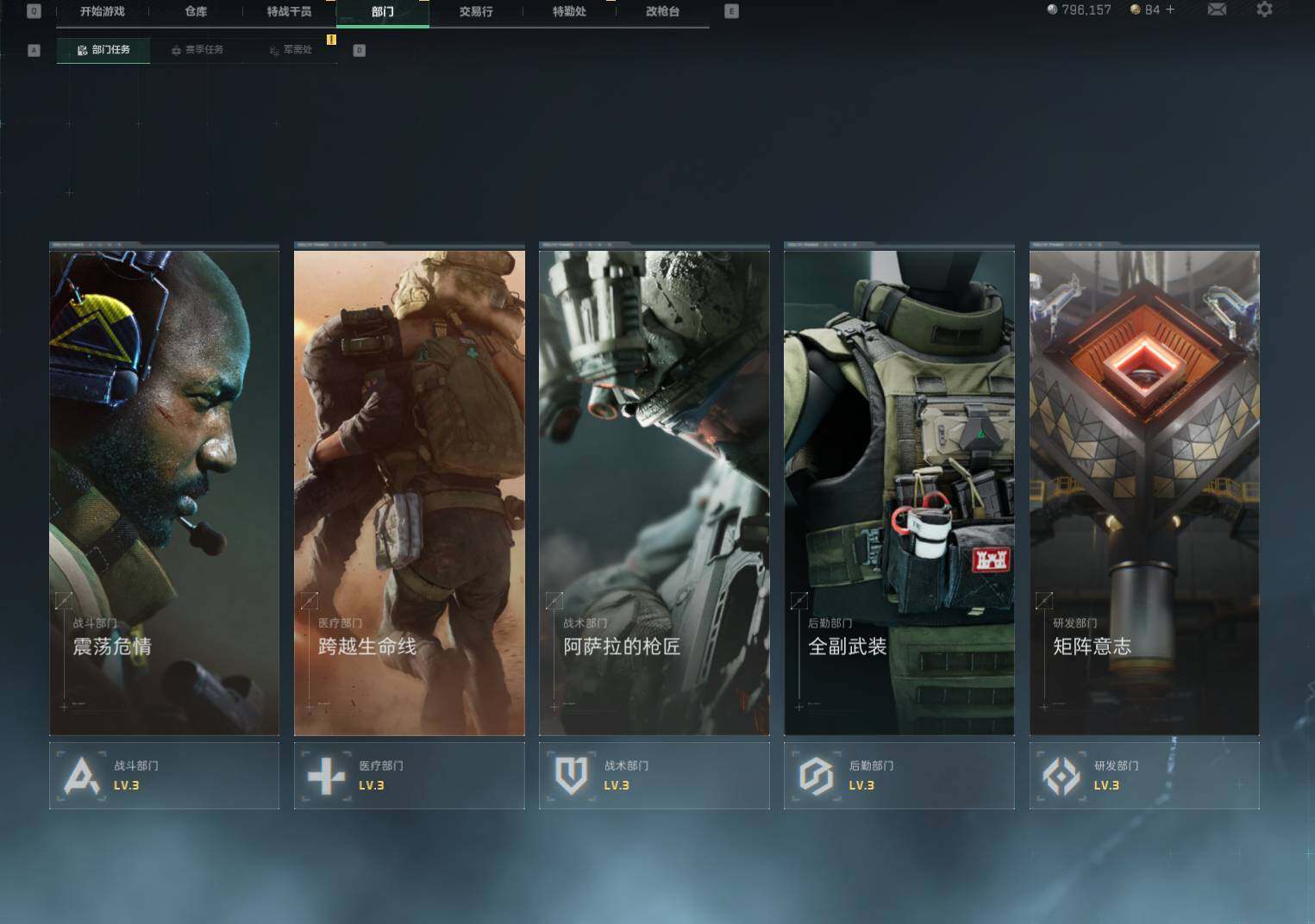The image size is (1315, 924).
Task: Click the 796,157 silver currency amount
Action: (x=1086, y=9)
